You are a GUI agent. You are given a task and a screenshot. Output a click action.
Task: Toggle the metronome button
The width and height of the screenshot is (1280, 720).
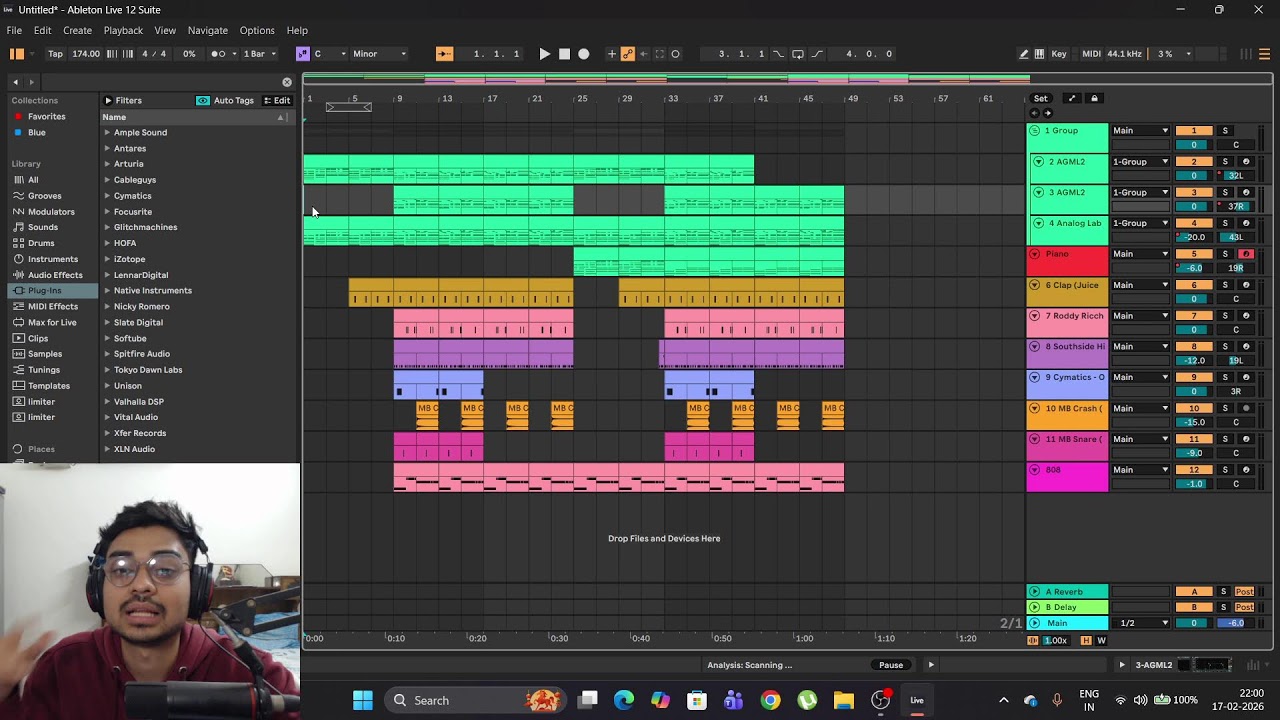(x=221, y=54)
